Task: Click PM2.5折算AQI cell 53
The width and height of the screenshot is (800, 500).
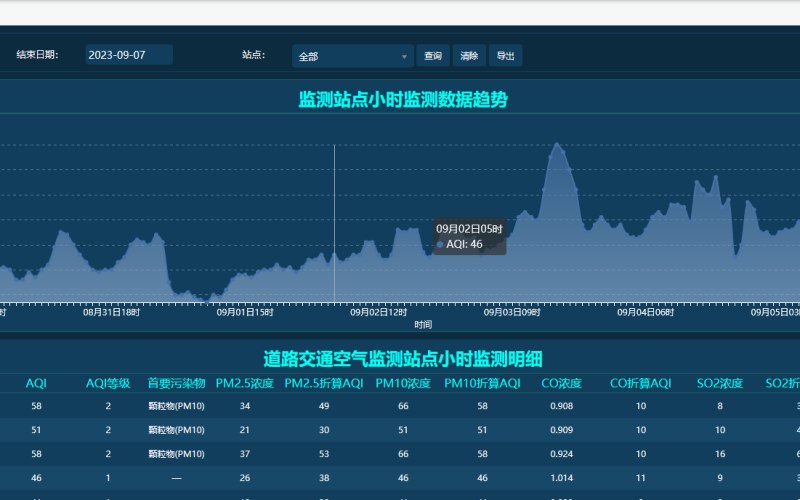Action: 324,454
